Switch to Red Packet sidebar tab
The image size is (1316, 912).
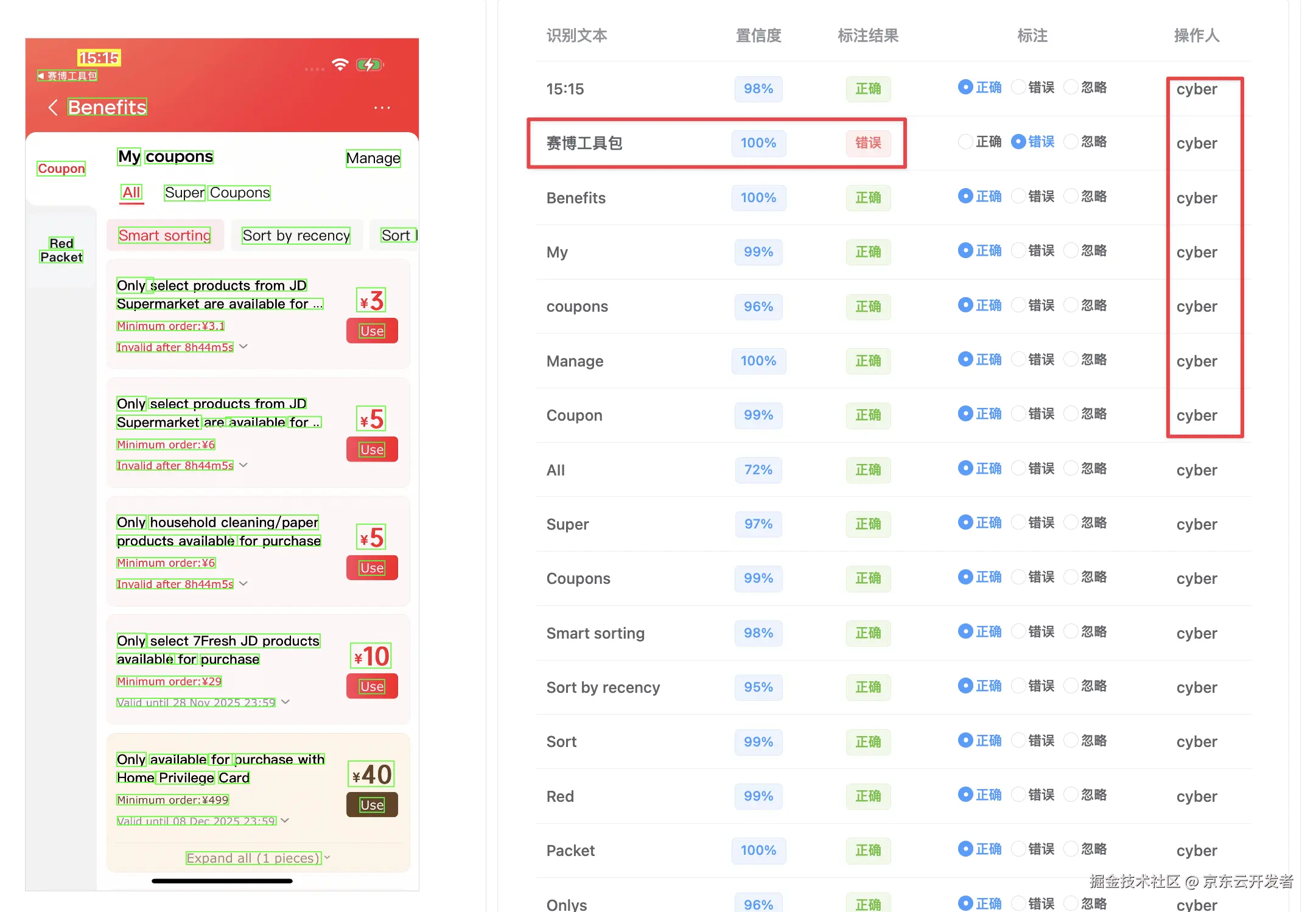(61, 250)
